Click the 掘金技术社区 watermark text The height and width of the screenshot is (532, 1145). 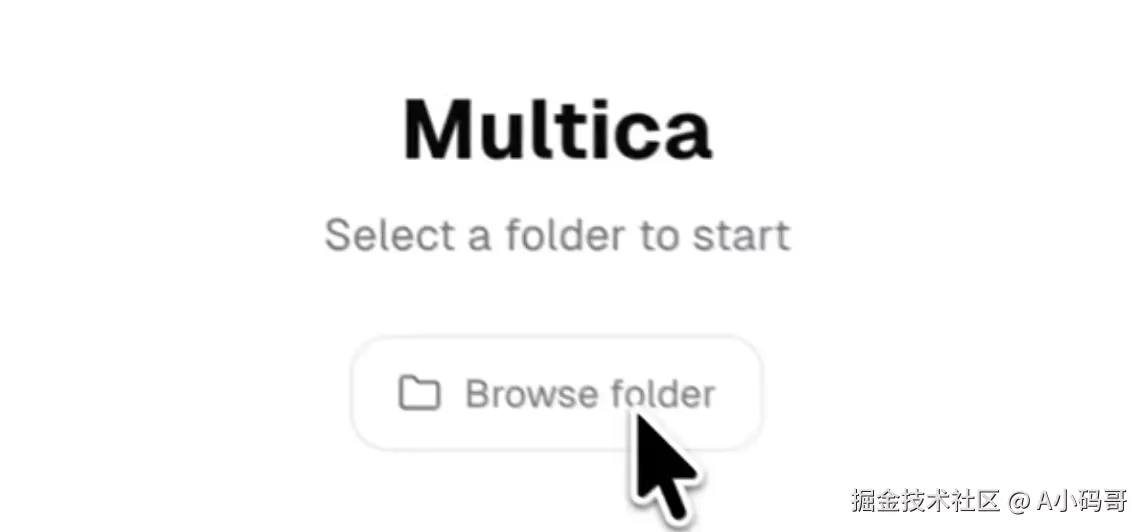pyautogui.click(x=924, y=501)
